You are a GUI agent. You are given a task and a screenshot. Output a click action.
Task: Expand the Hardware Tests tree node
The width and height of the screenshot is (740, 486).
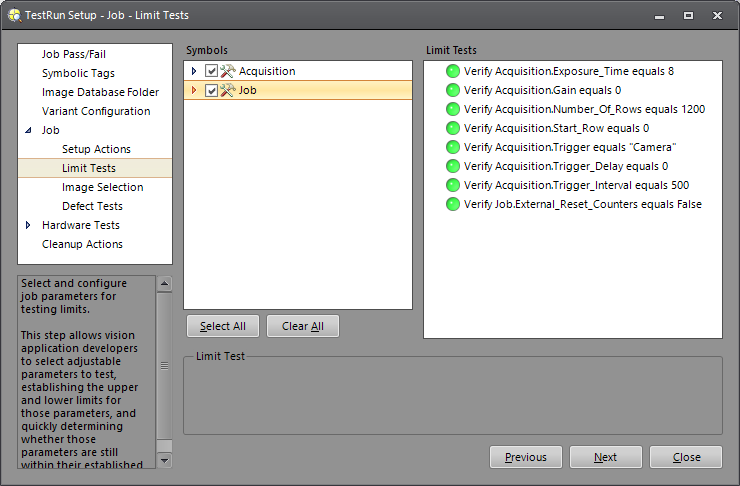[x=29, y=225]
